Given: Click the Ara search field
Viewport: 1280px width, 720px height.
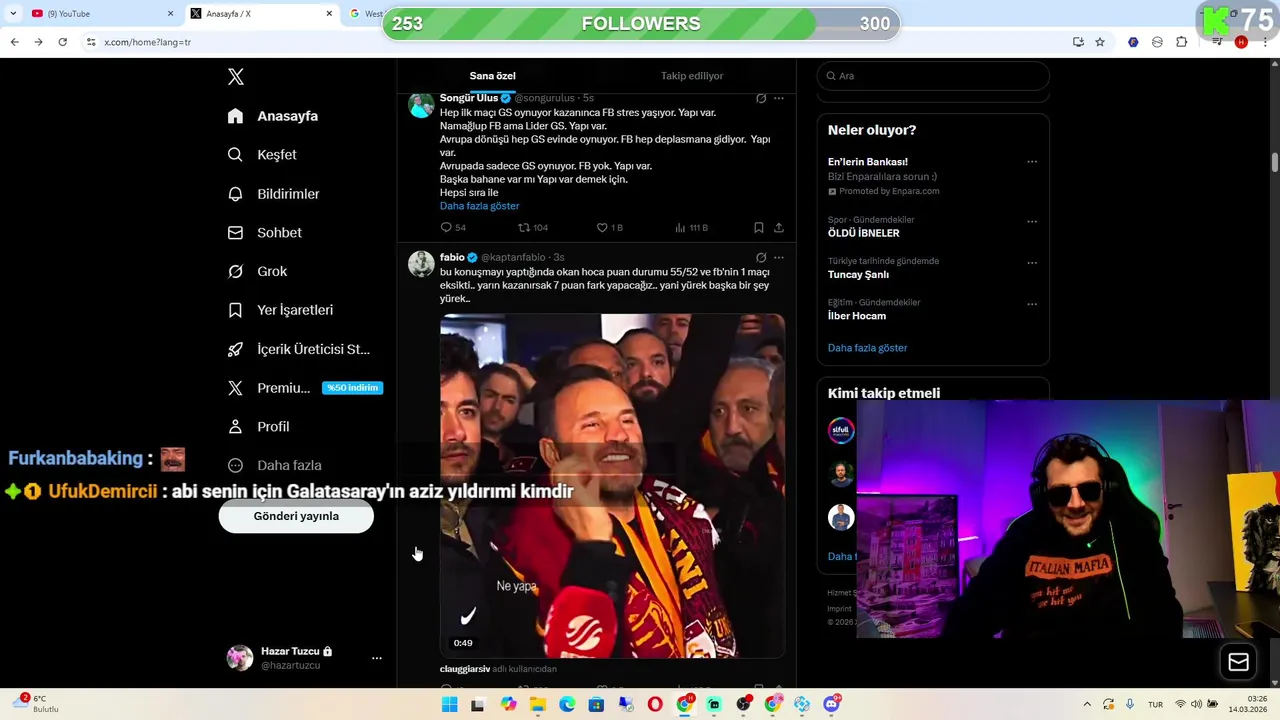Looking at the screenshot, I should [x=933, y=76].
